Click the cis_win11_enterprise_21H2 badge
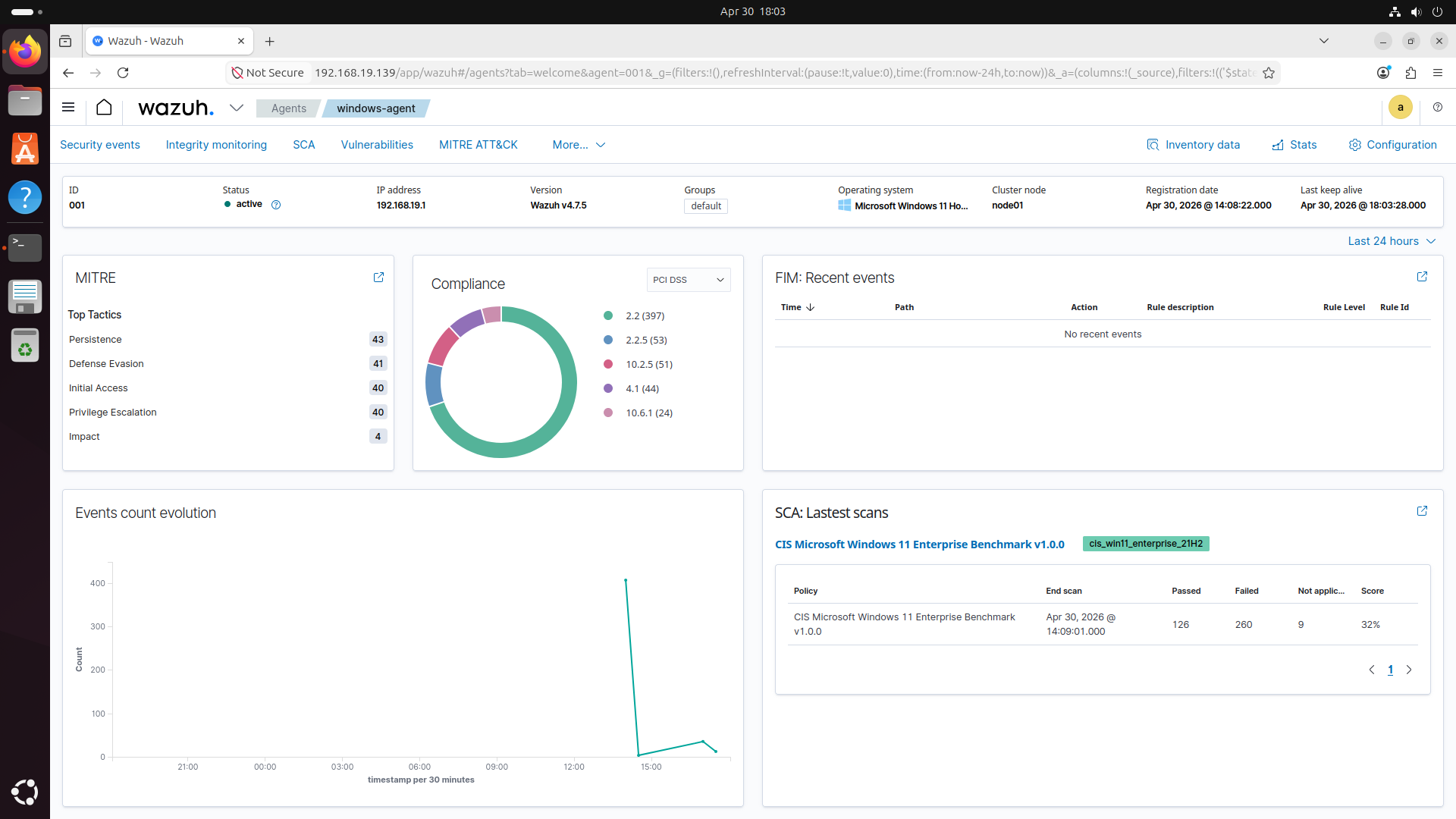Screen dimensions: 1456x819 tap(1146, 544)
